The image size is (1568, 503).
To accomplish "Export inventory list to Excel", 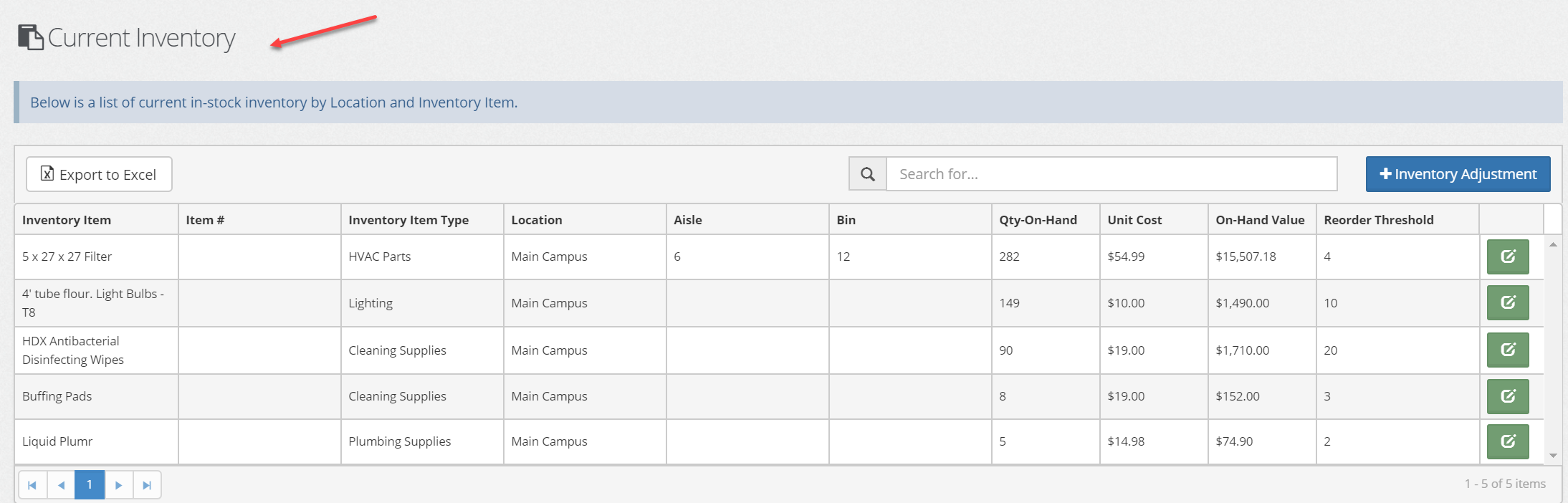I will coord(99,174).
